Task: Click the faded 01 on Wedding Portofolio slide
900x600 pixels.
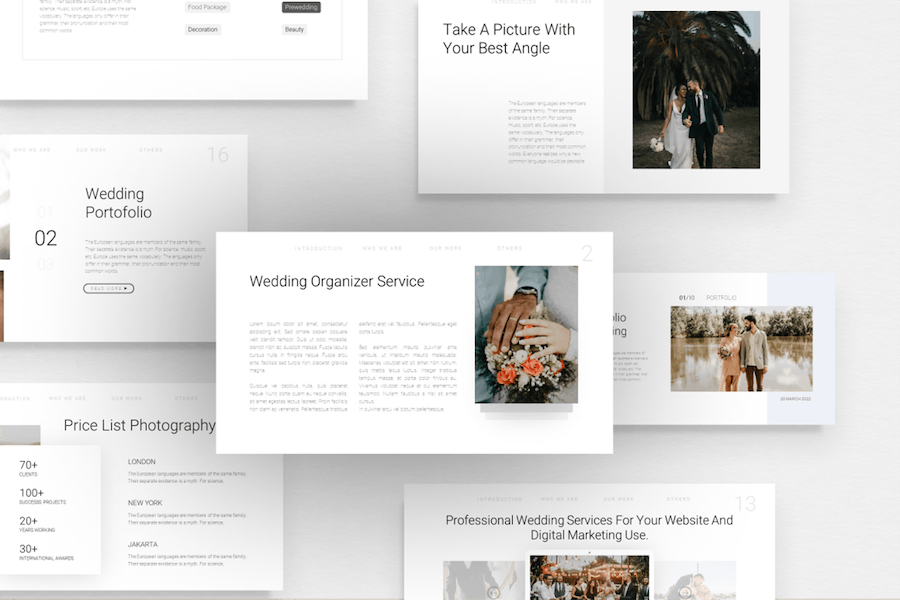Action: tap(45, 212)
